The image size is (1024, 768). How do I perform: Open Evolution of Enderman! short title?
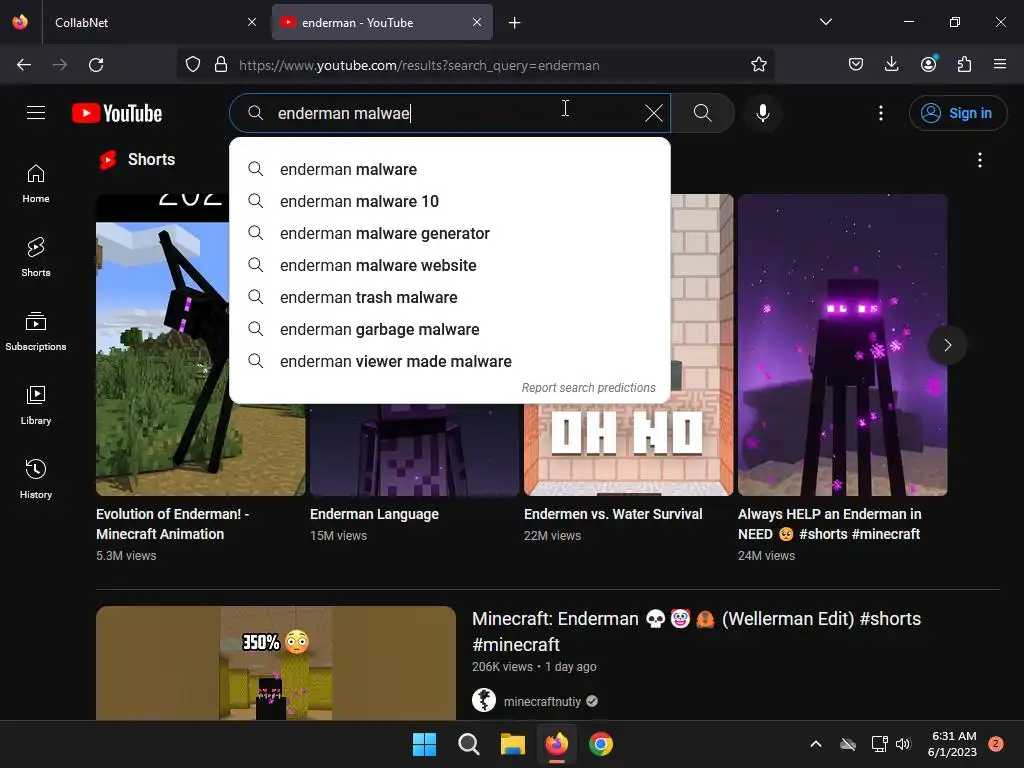click(172, 524)
